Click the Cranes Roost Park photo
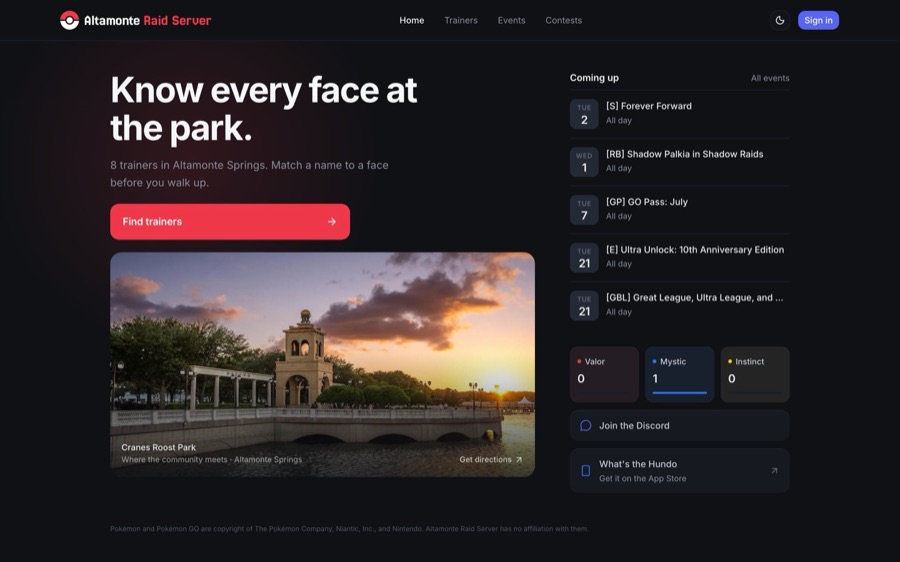 coord(323,364)
